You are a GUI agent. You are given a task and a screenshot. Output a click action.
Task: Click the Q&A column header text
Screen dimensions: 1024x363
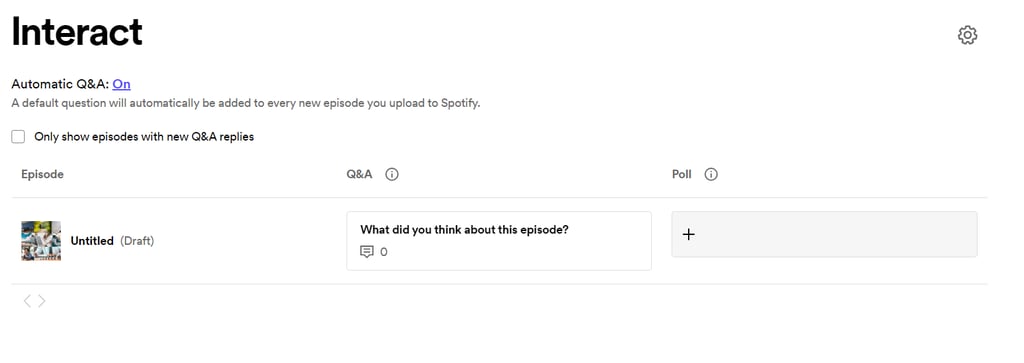click(x=360, y=174)
